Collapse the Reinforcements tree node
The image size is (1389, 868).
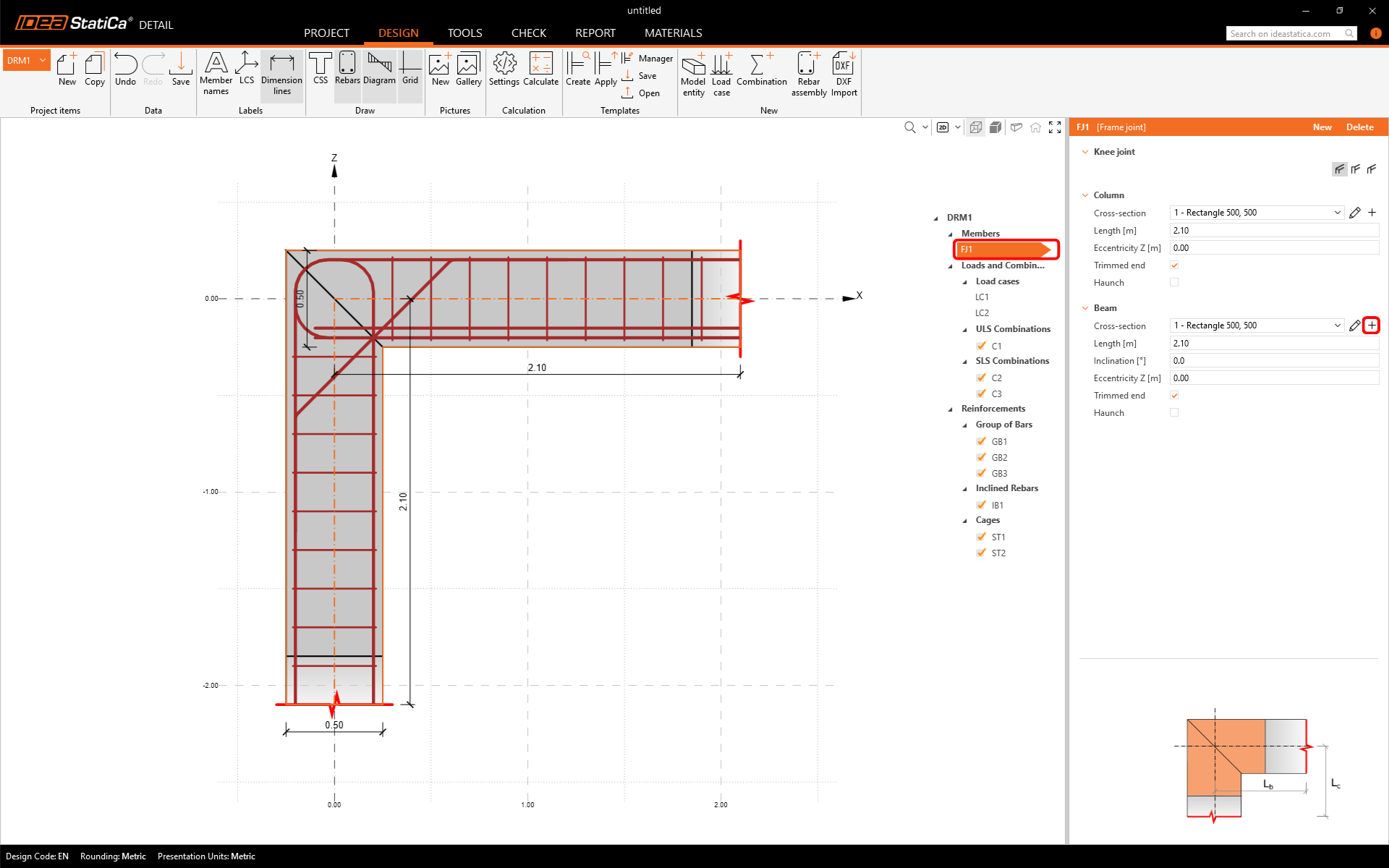tap(951, 409)
